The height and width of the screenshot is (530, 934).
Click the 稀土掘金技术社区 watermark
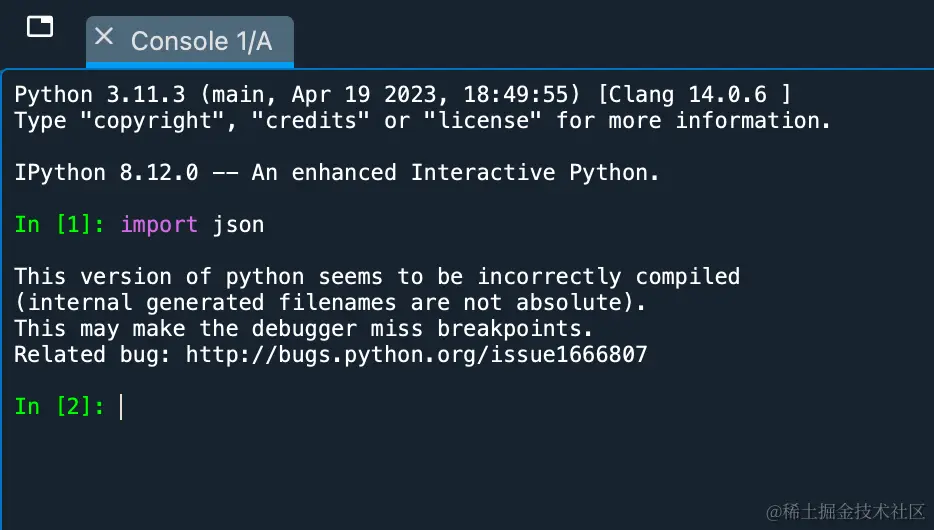845,511
